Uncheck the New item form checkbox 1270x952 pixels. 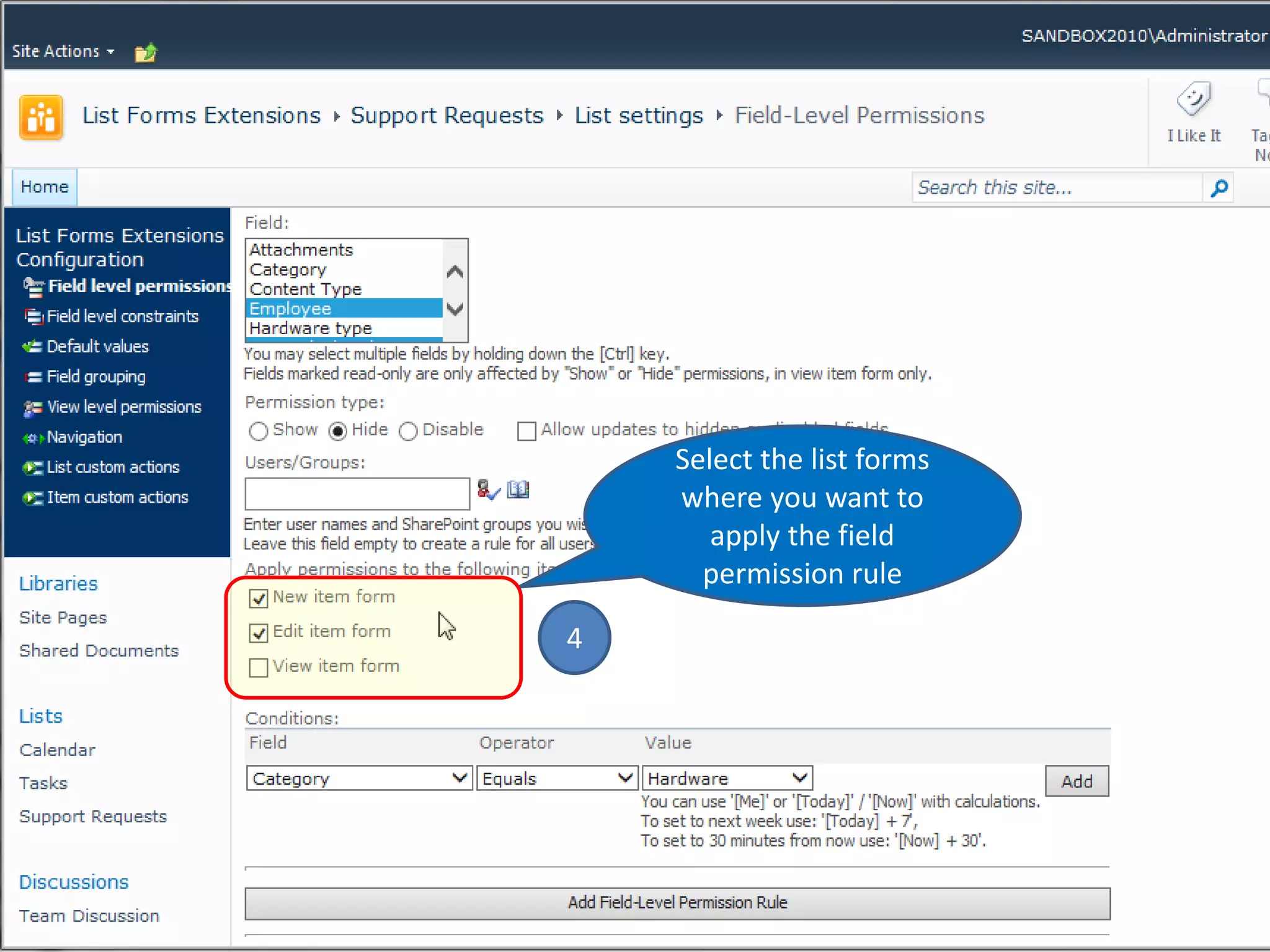(258, 598)
